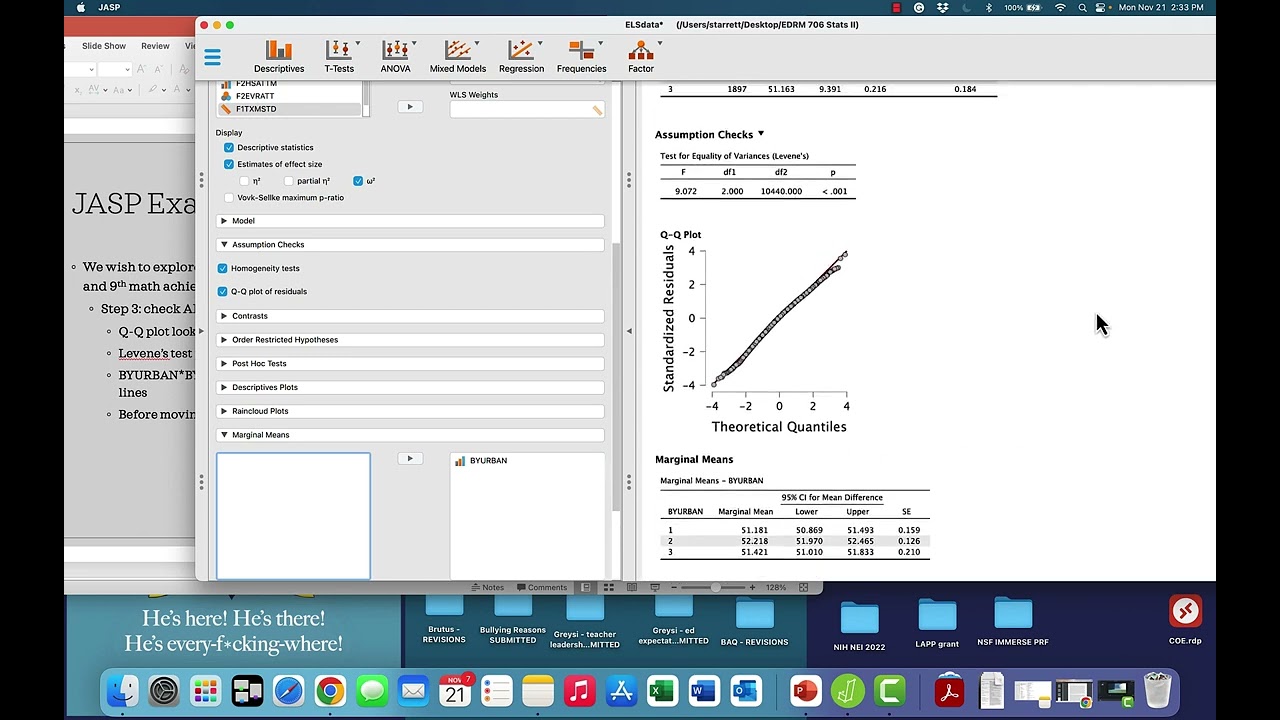1280x720 pixels.
Task: Enable the partial η² checkbox
Action: coord(288,181)
